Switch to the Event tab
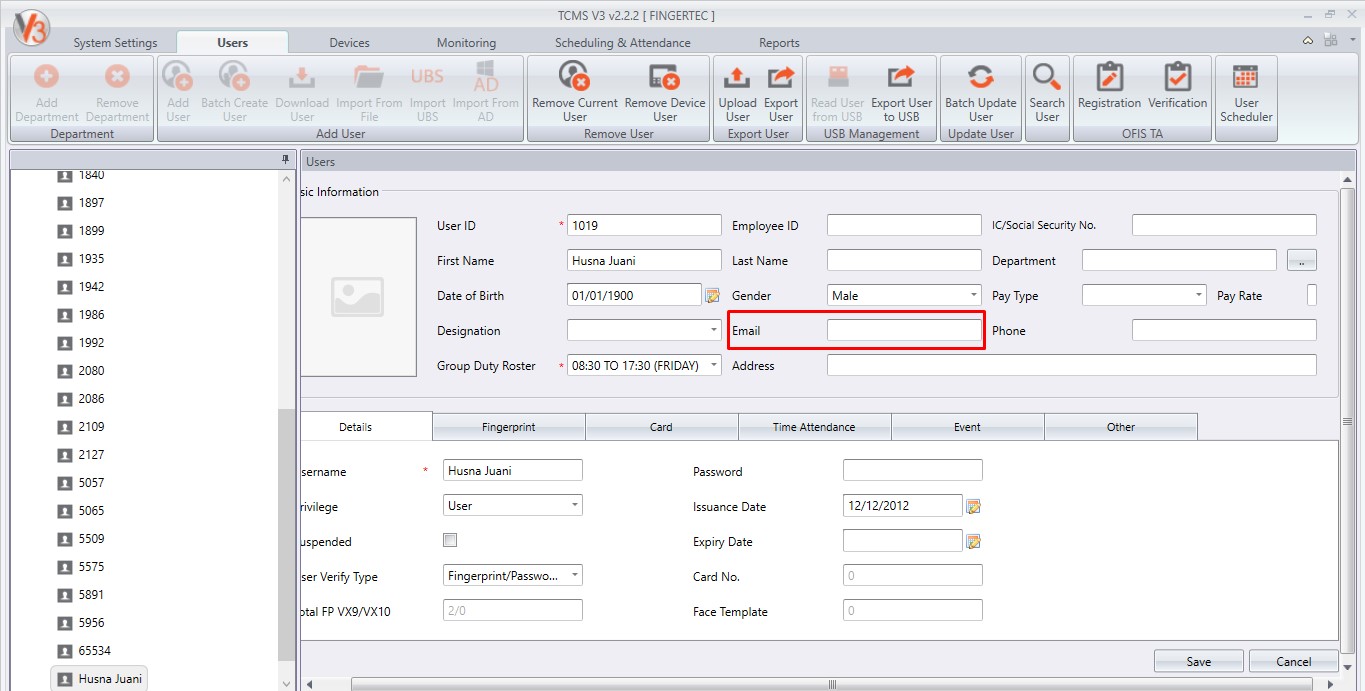Screen dimensions: 1365x691 click(967, 427)
